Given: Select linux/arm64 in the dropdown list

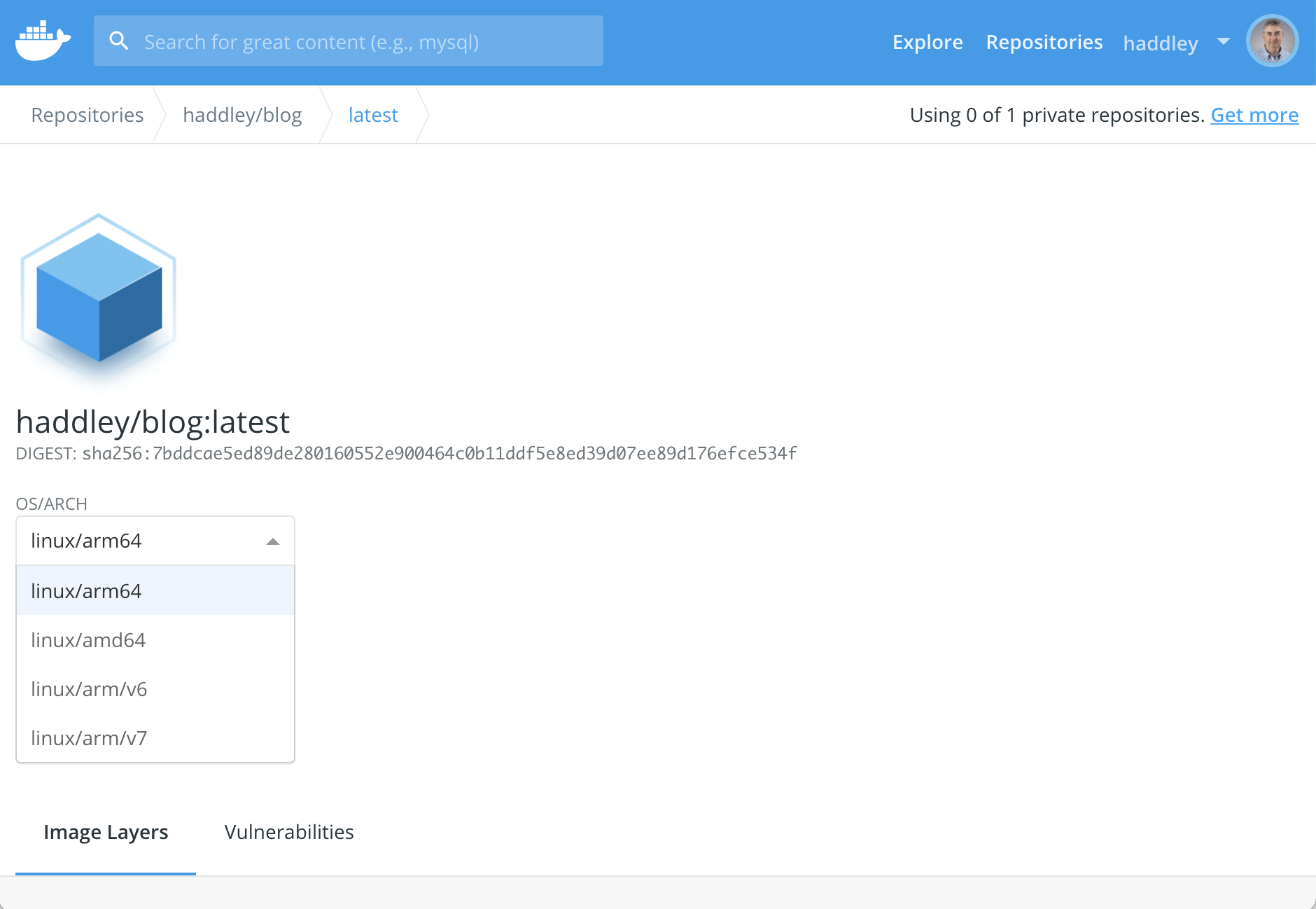Looking at the screenshot, I should coord(86,591).
